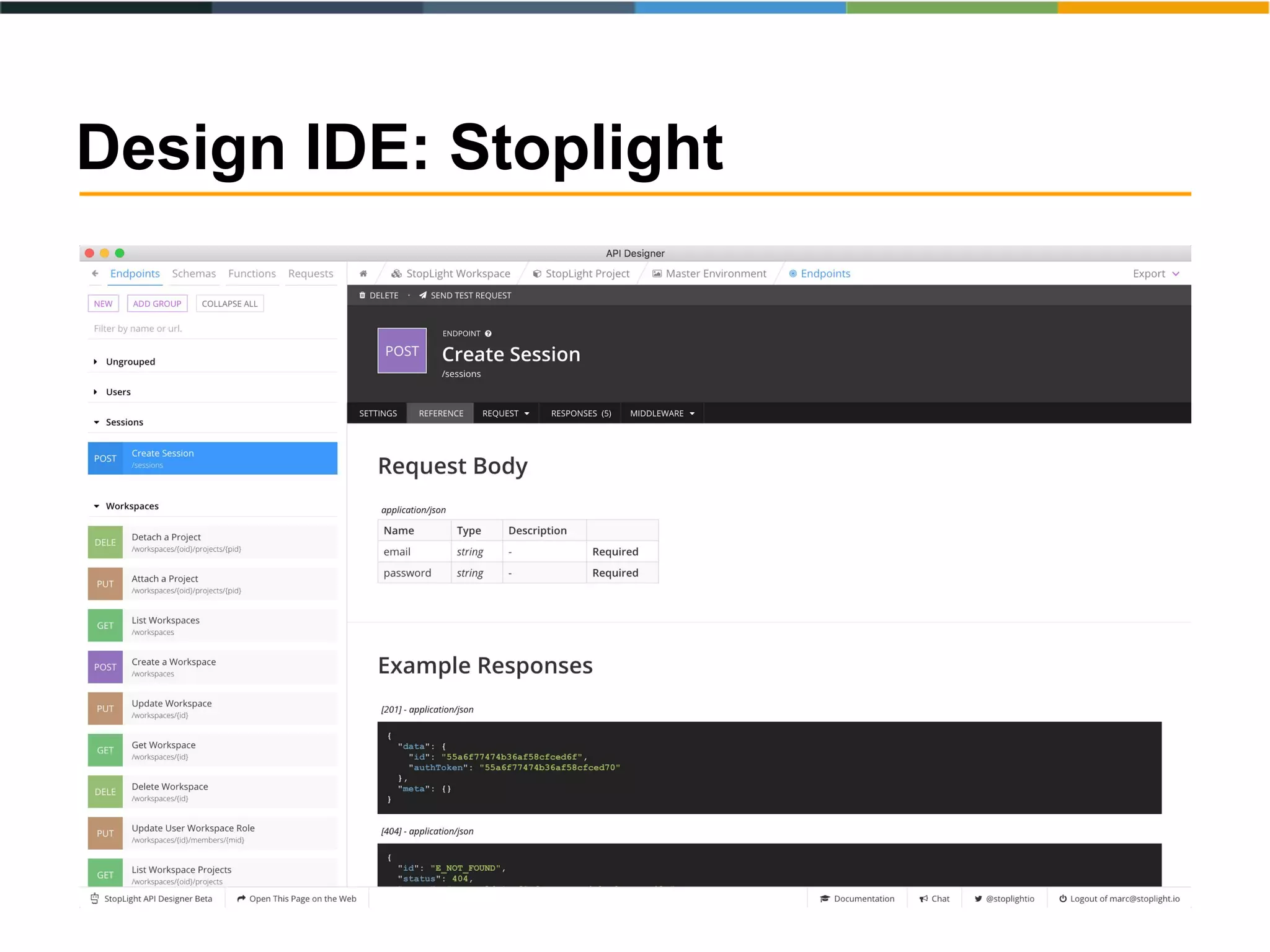Open the REQUEST dropdown tab

(505, 413)
